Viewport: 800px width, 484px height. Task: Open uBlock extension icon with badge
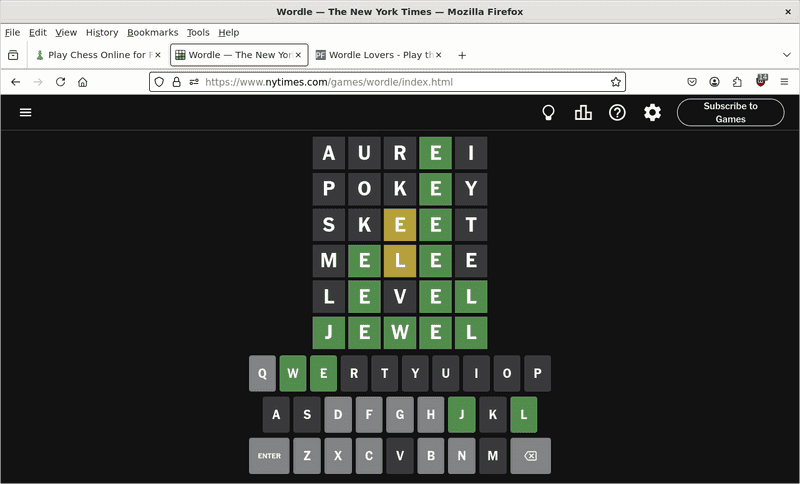tap(761, 81)
